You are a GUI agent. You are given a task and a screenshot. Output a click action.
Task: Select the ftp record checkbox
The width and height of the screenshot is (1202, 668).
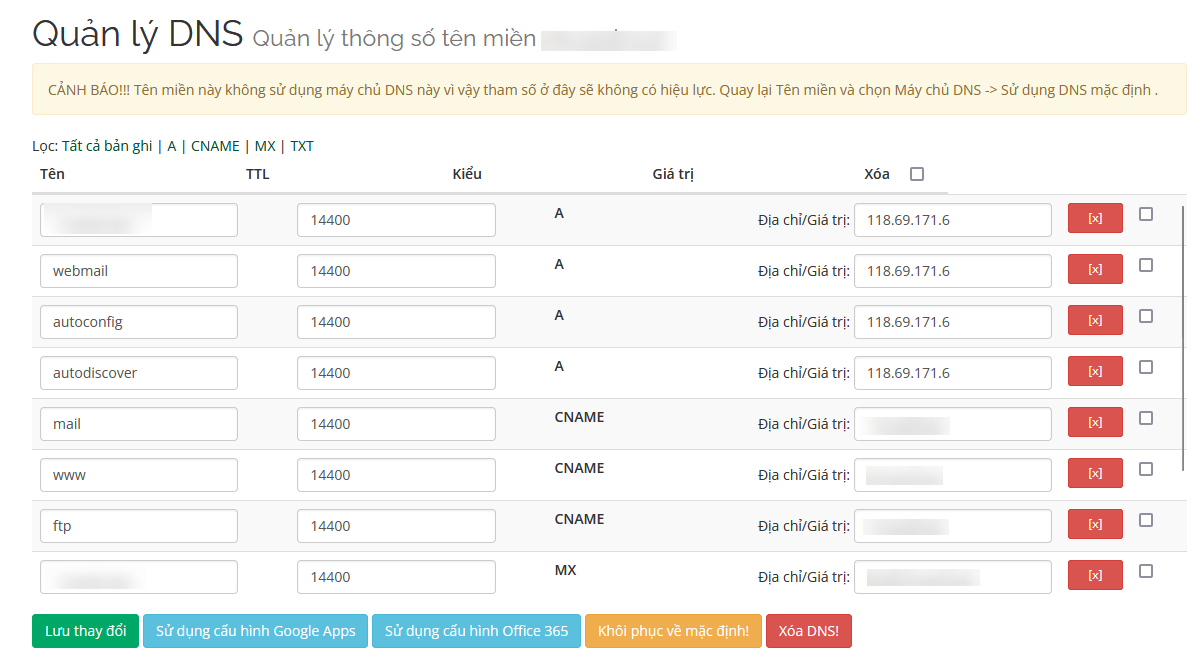[1146, 520]
